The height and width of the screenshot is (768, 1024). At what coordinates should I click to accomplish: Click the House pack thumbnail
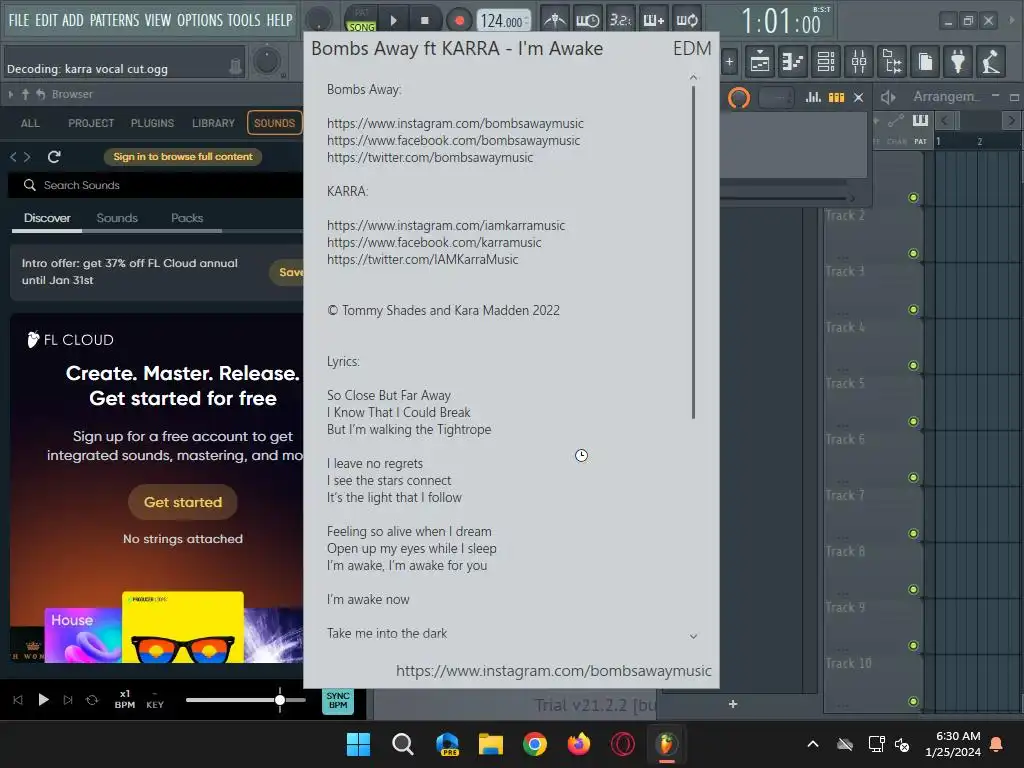(83, 635)
